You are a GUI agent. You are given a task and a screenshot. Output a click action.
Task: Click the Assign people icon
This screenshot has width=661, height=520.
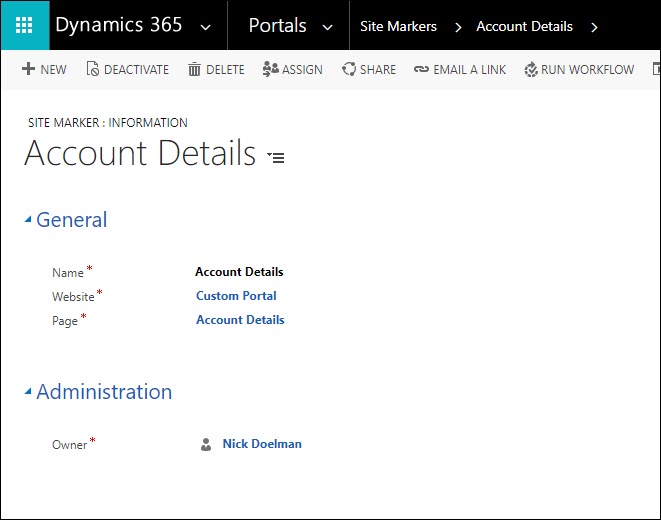coord(270,69)
